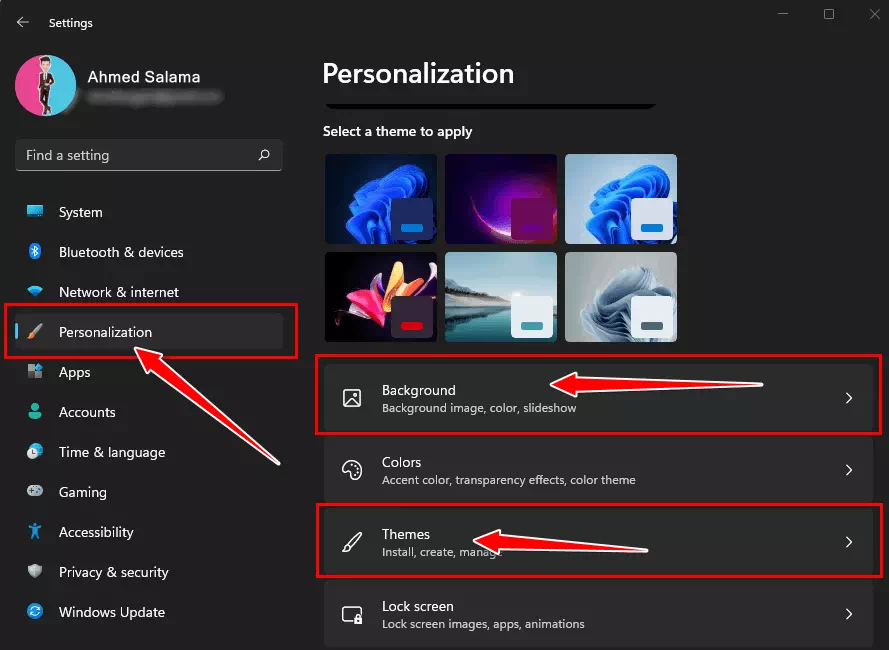Minimize the Settings window
The height and width of the screenshot is (650, 889).
click(783, 14)
